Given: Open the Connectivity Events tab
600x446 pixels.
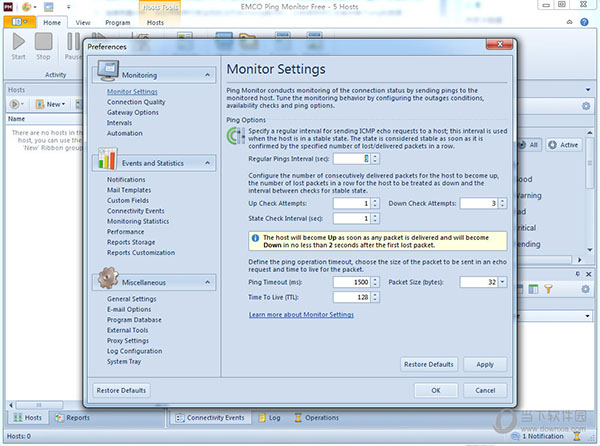Looking at the screenshot, I should [210, 418].
